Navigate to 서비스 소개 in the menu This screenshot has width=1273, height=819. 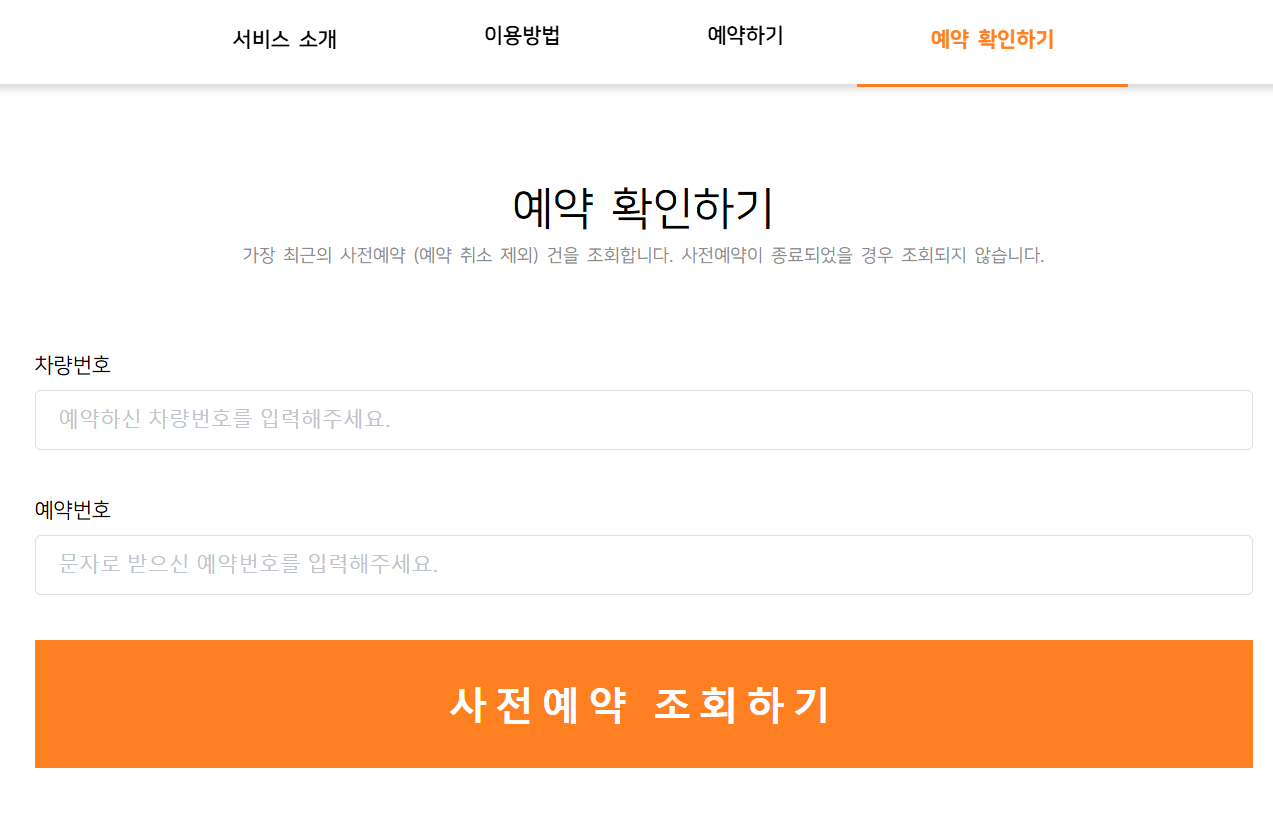point(285,38)
